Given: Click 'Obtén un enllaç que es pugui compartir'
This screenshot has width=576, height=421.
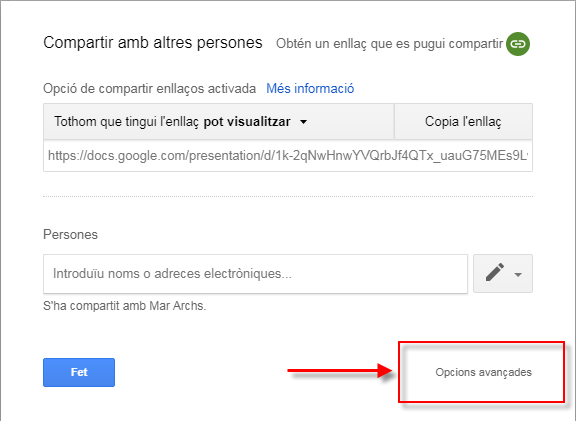Looking at the screenshot, I should [x=389, y=44].
